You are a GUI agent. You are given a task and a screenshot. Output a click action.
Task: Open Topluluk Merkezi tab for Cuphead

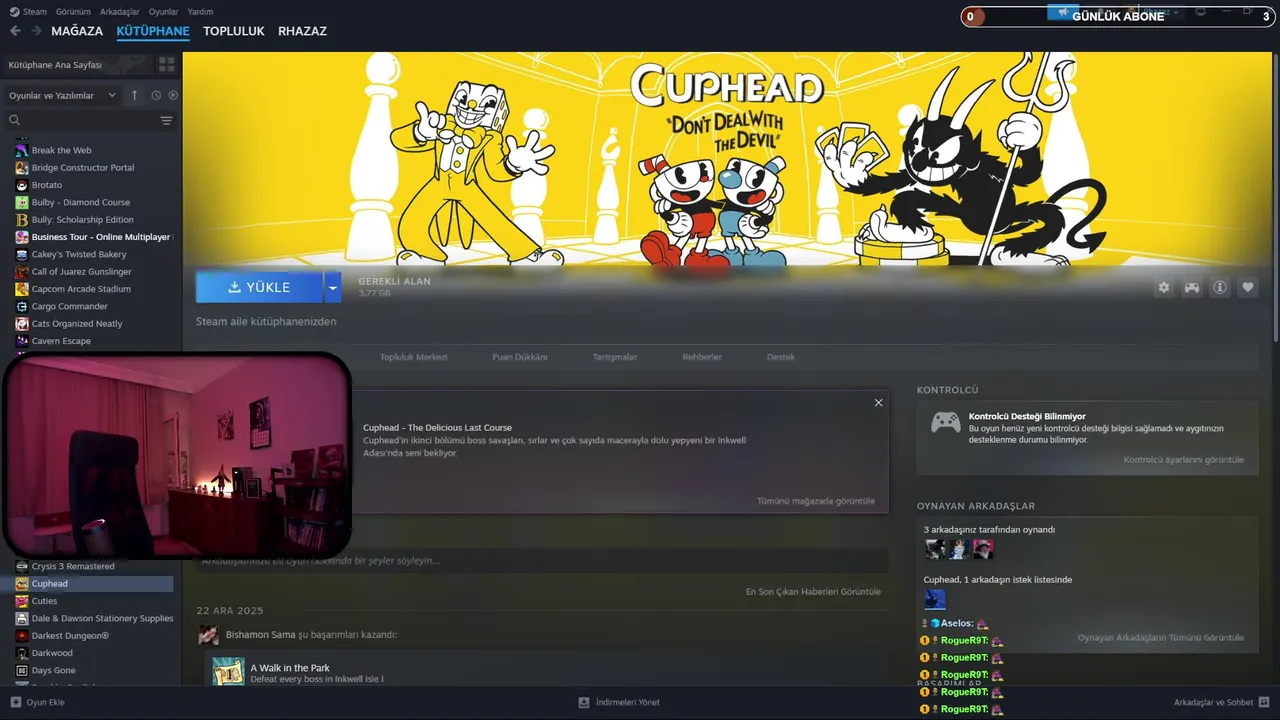[x=413, y=357]
